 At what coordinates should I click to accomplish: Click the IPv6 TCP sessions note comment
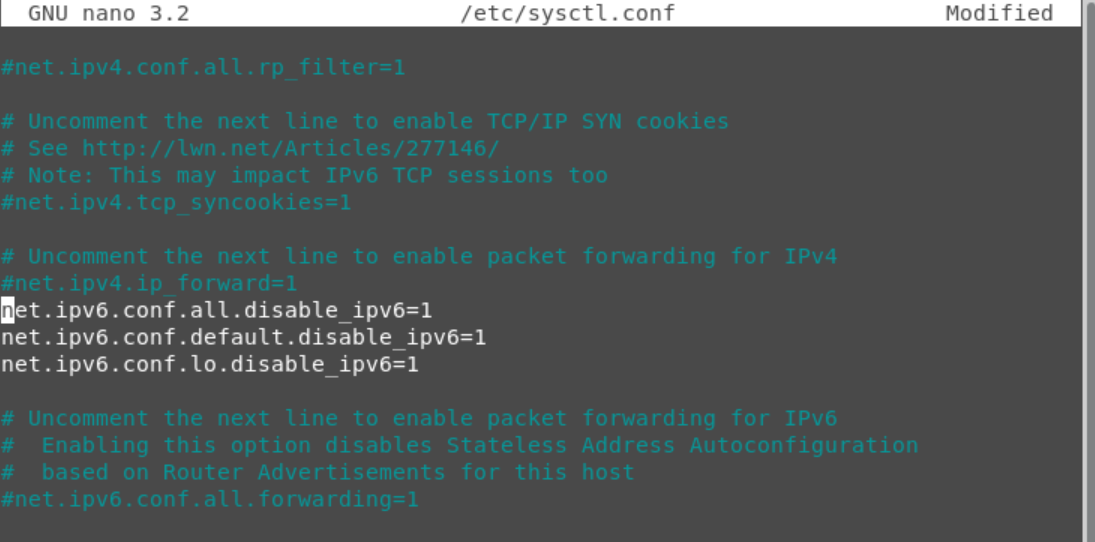[304, 175]
